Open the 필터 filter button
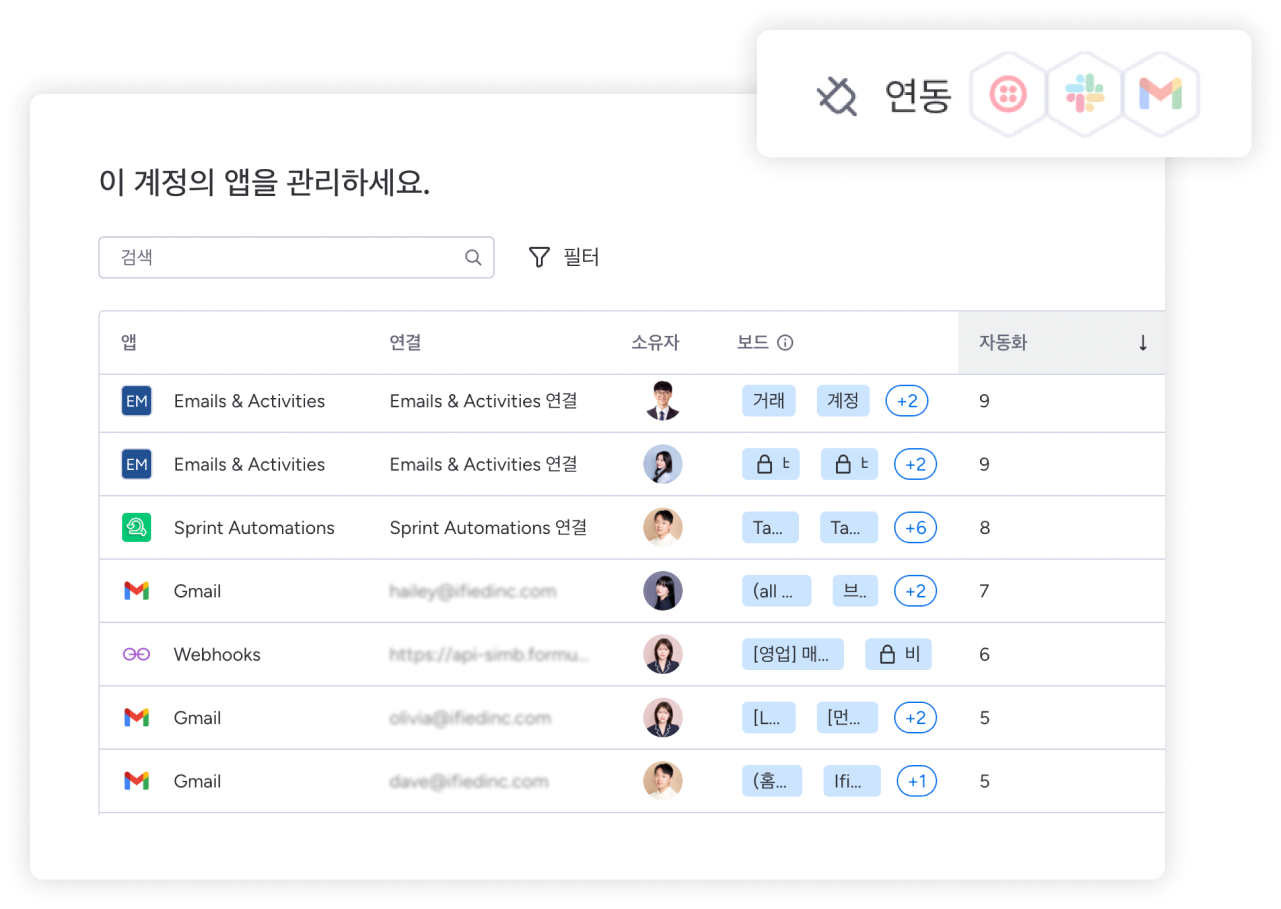The height and width of the screenshot is (909, 1281). click(563, 258)
